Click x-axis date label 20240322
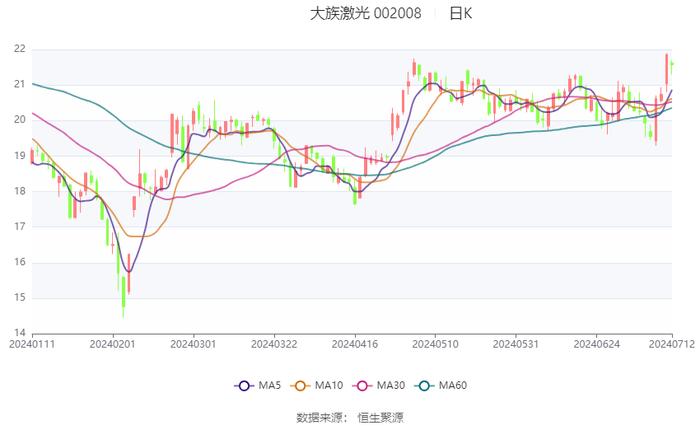The height and width of the screenshot is (426, 700). click(x=274, y=344)
